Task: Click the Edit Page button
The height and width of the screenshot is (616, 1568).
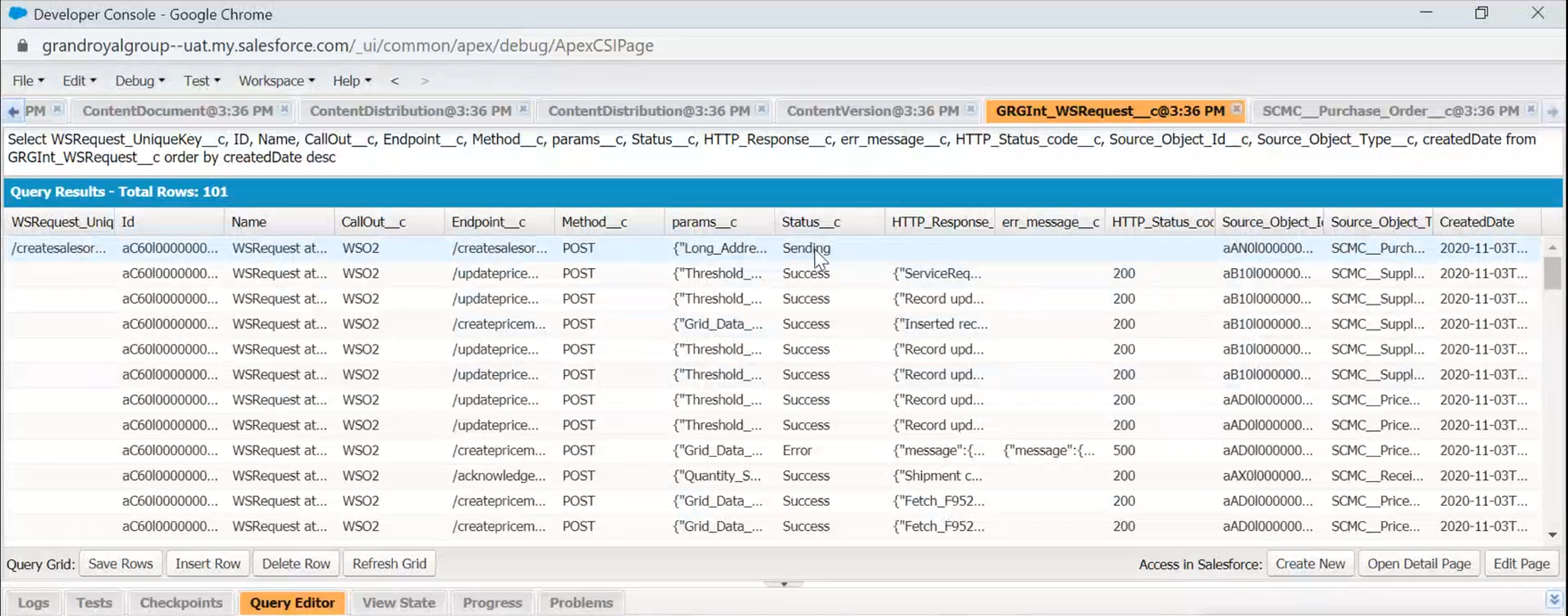Action: 1521,564
